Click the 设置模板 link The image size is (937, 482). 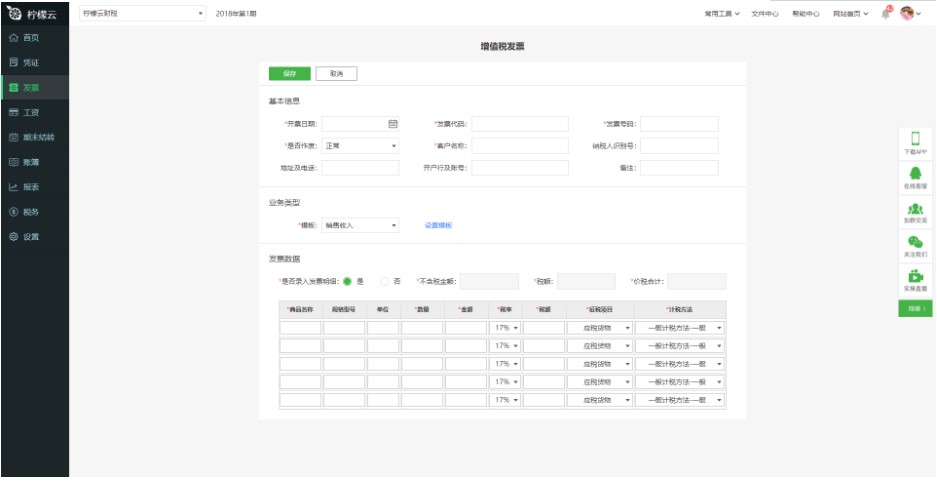pyautogui.click(x=438, y=226)
